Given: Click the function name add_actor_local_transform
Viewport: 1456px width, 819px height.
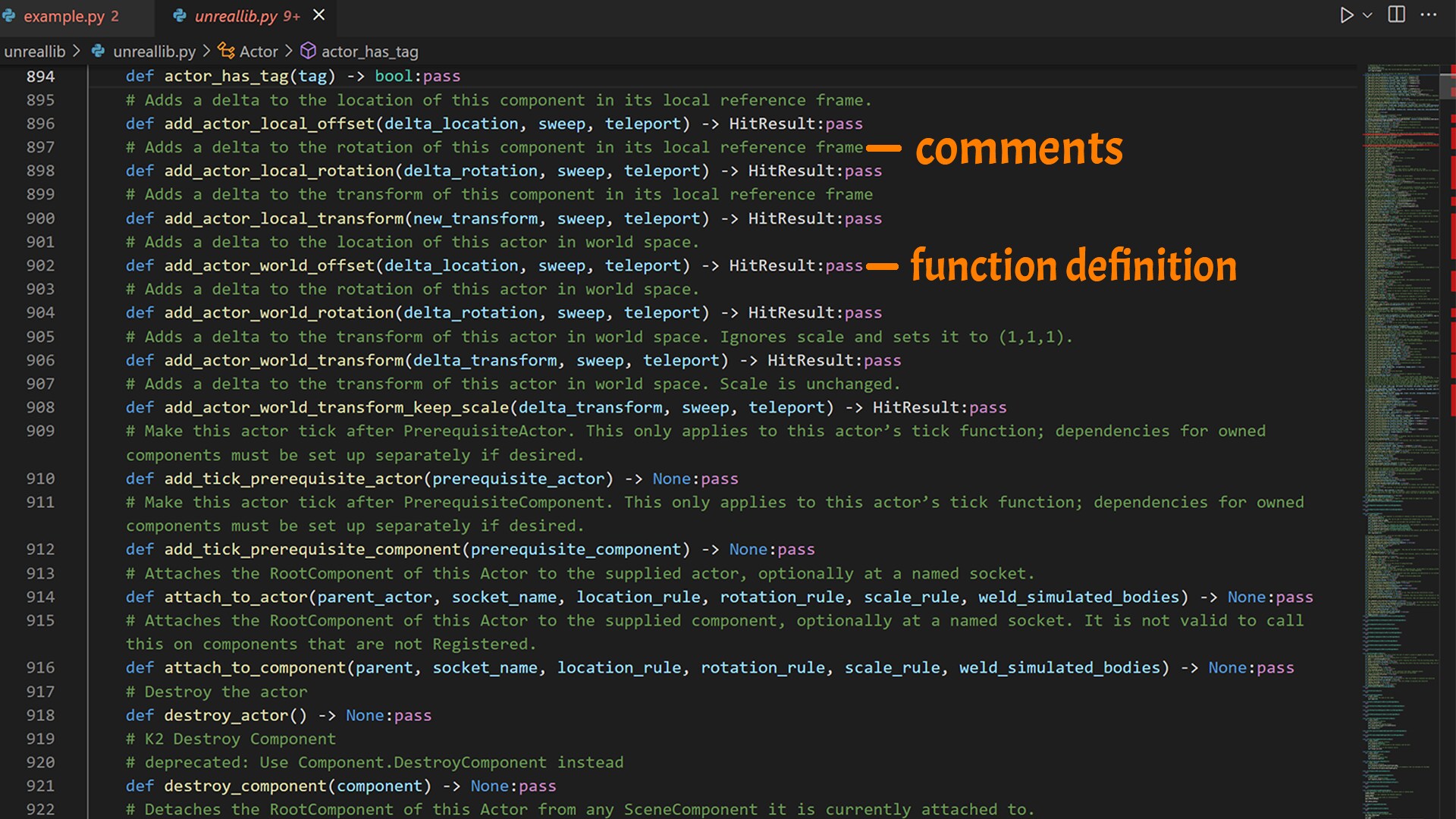Looking at the screenshot, I should 284,218.
